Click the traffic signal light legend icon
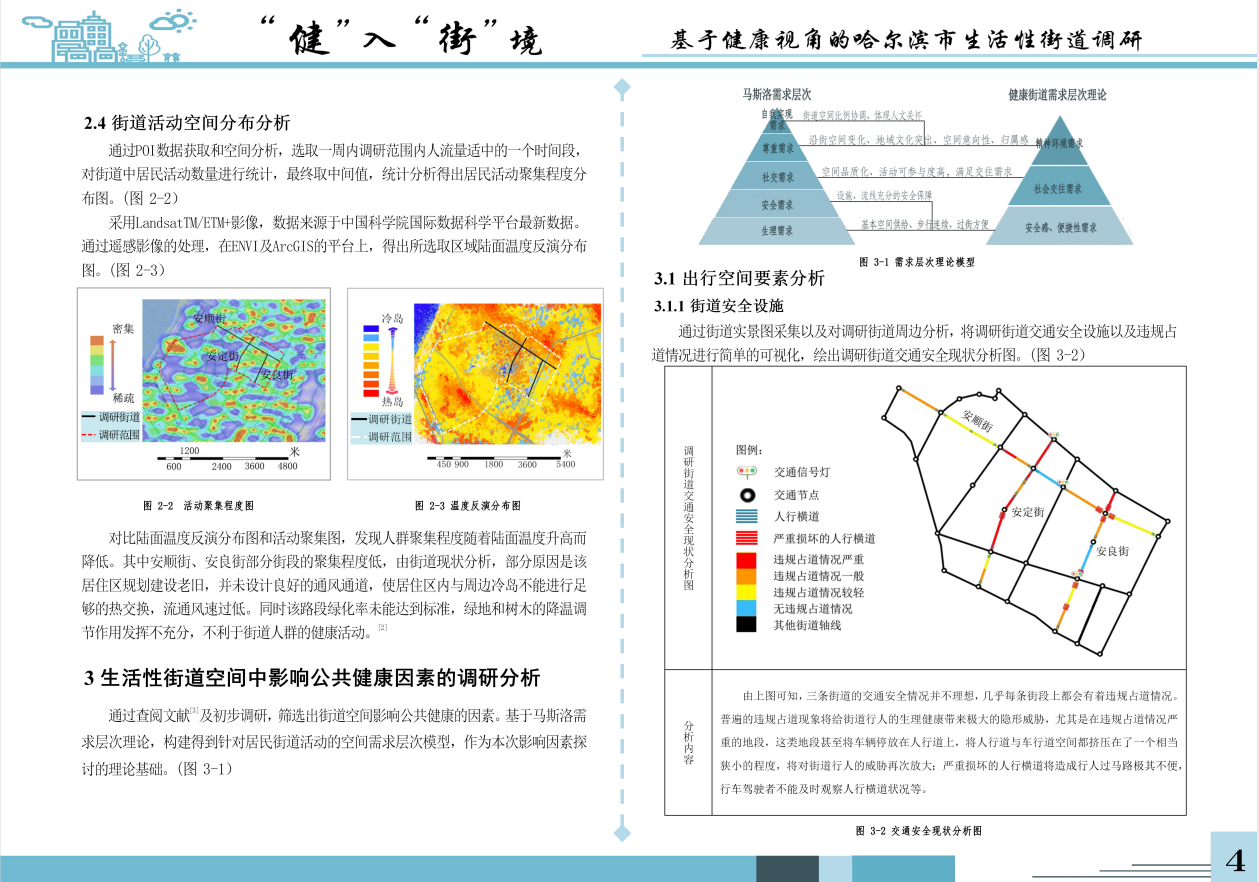The image size is (1259, 882). [x=746, y=472]
